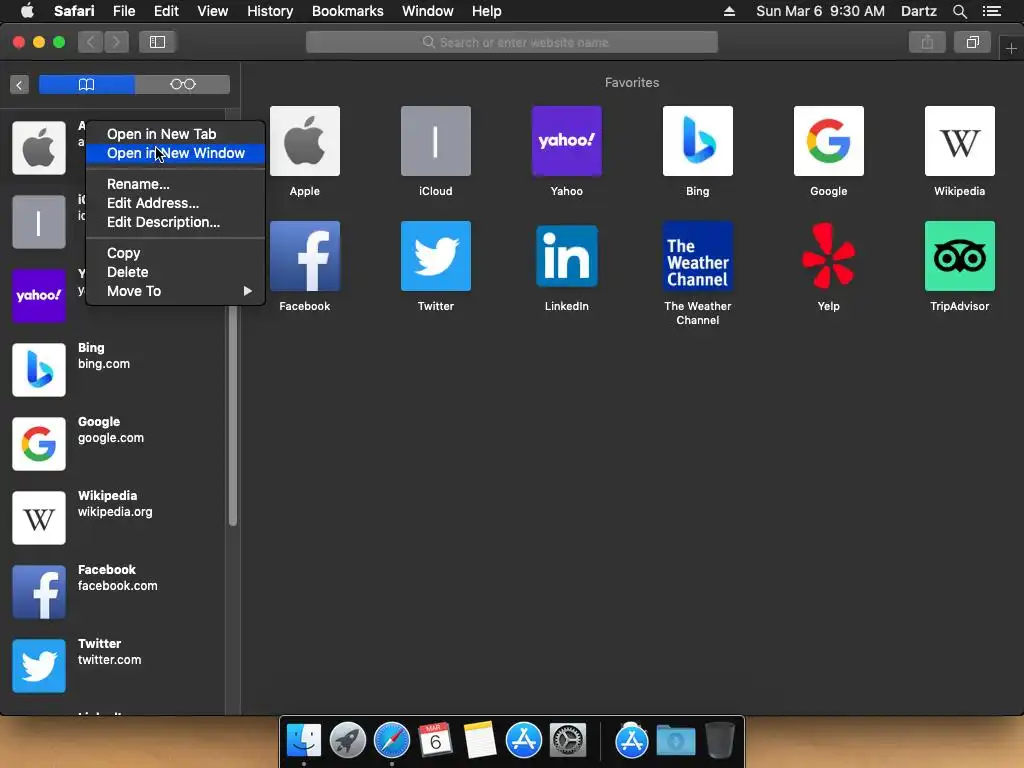Click the sidebar back chevron button

(20, 85)
